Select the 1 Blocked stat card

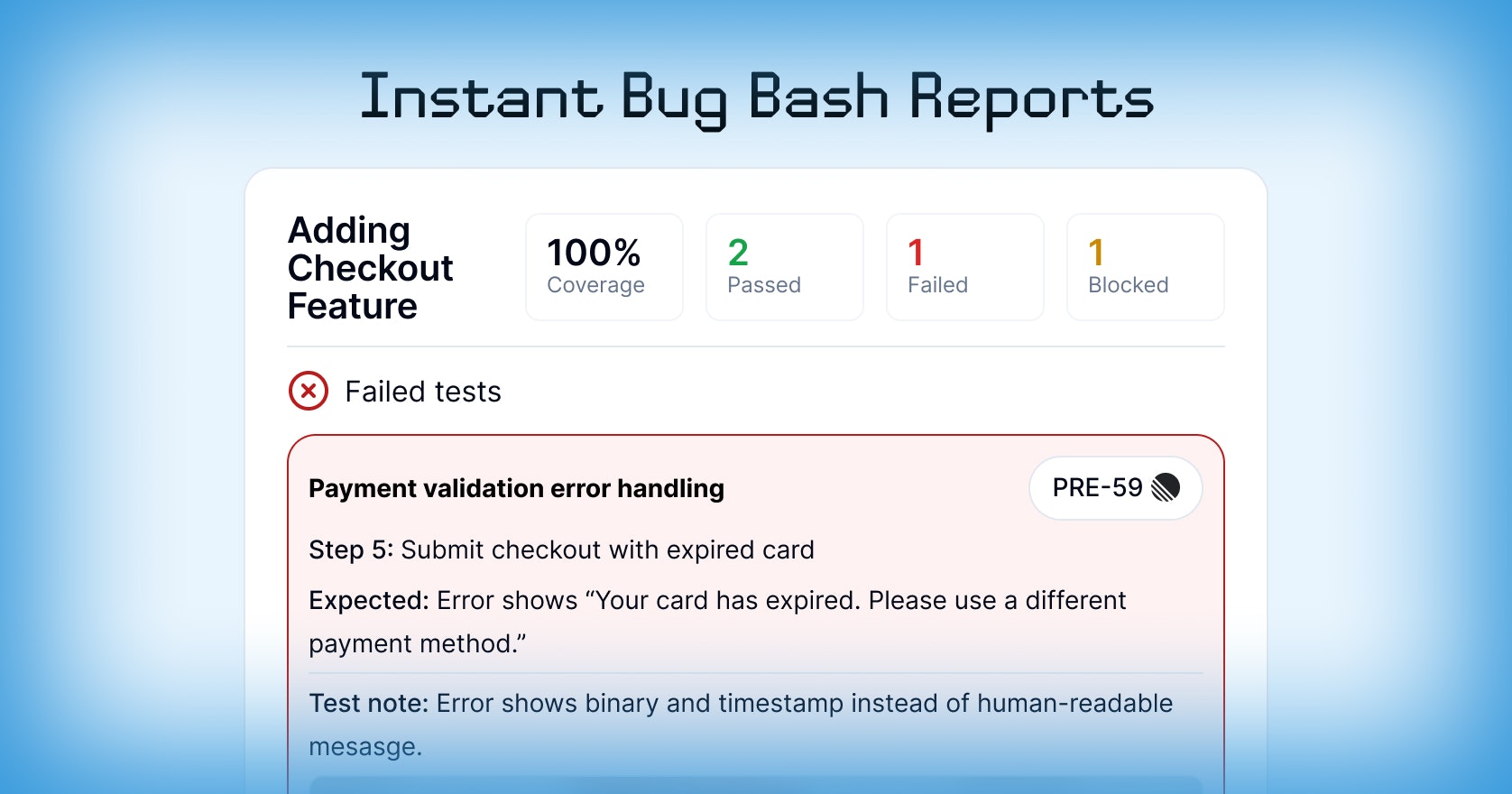1146,267
